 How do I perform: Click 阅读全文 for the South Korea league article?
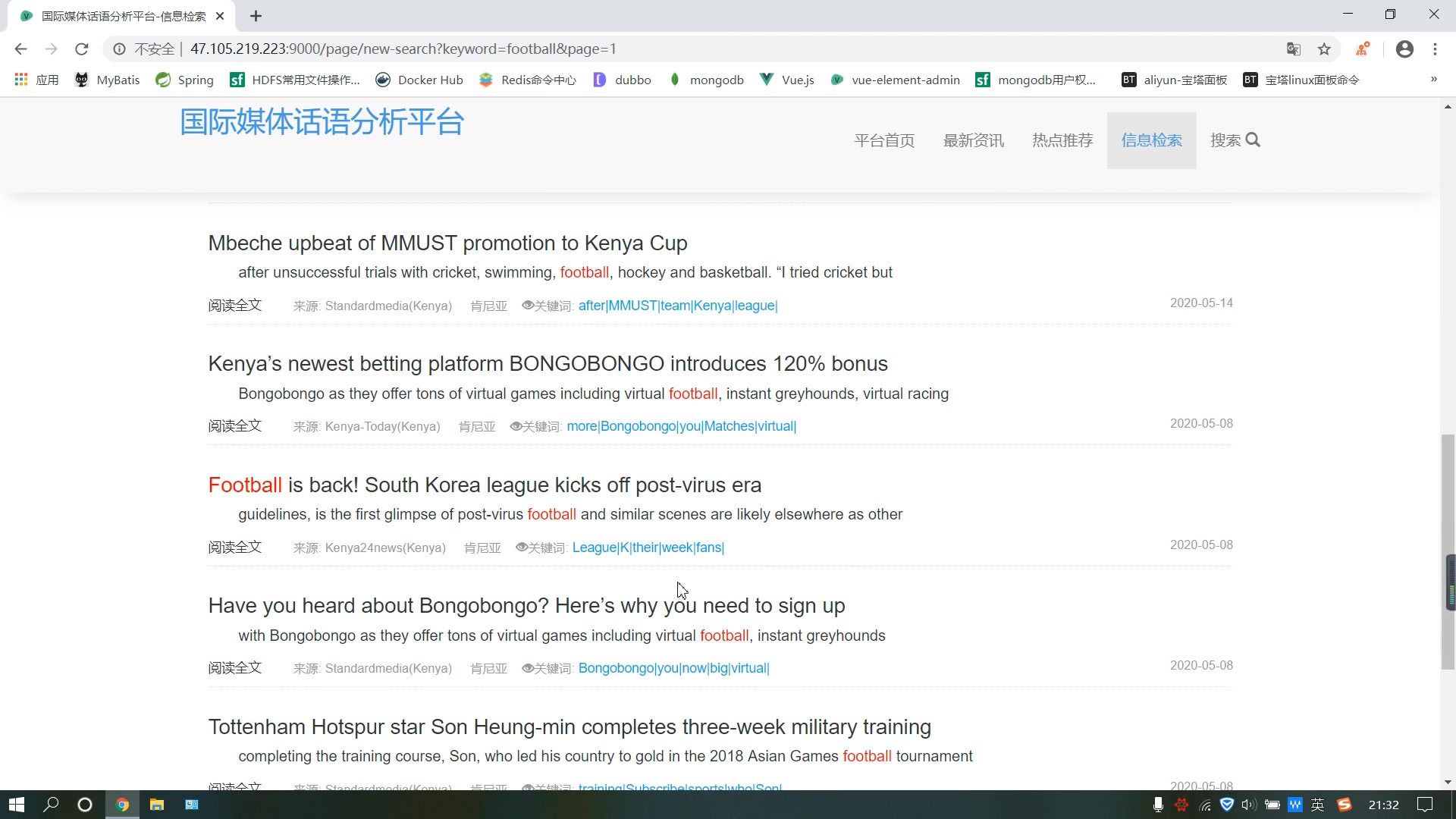(235, 548)
